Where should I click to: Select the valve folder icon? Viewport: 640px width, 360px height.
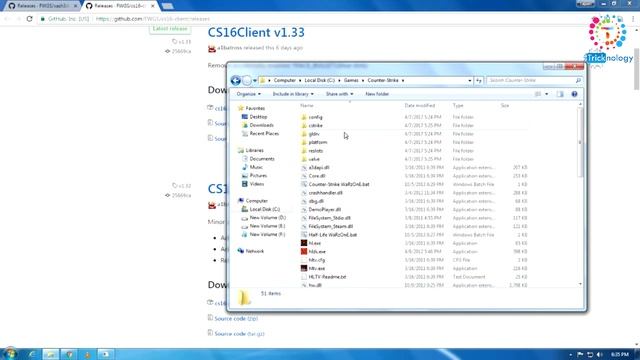304,159
